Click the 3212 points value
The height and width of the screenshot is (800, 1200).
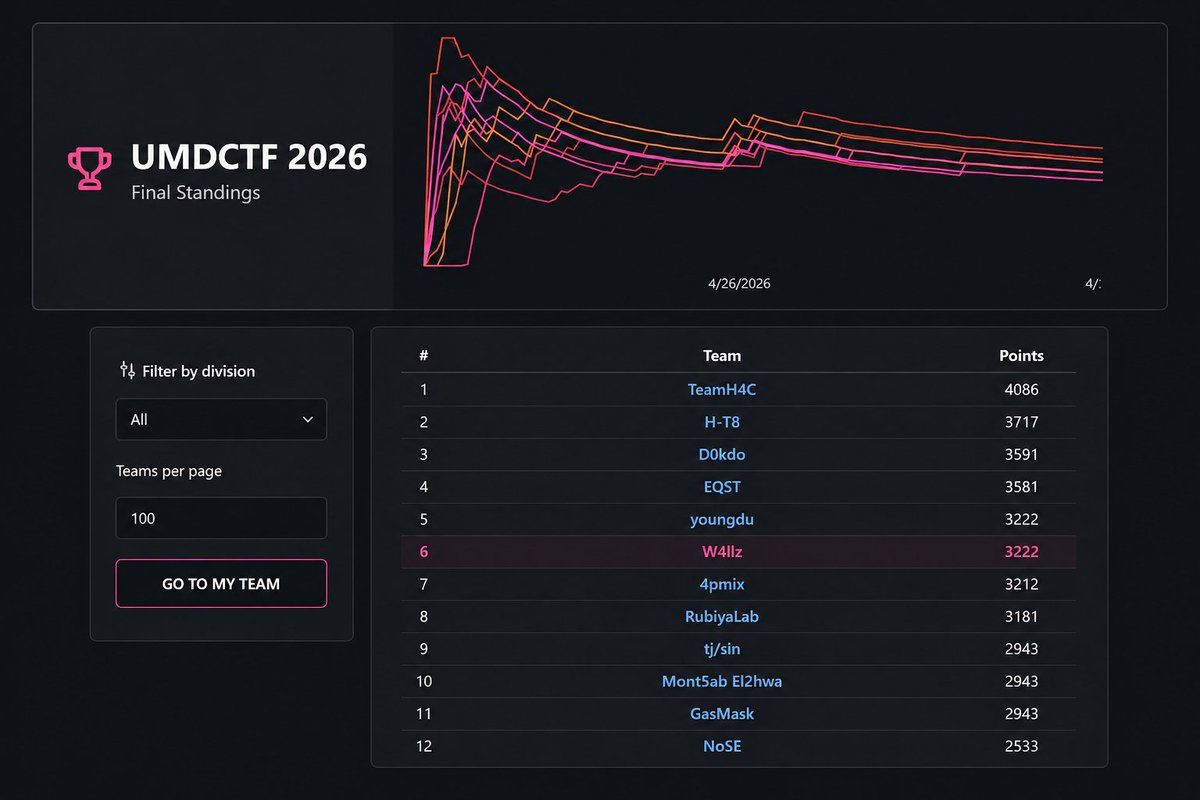point(1021,584)
